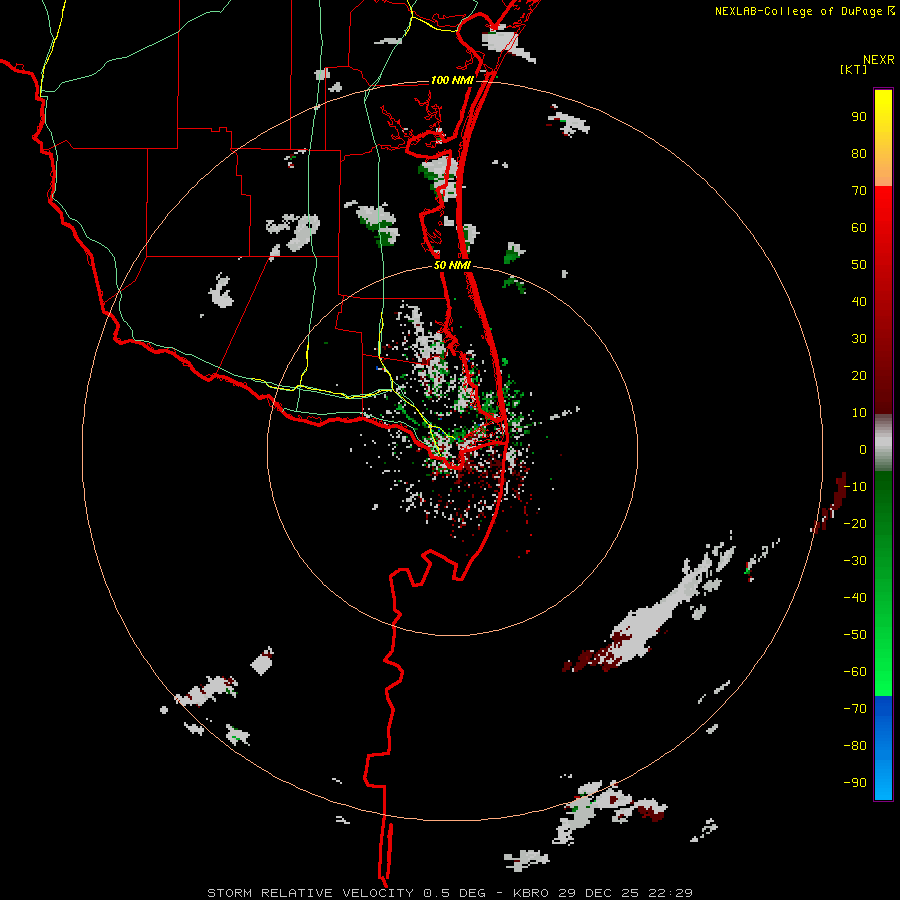Click the positive 90 knot scale value
This screenshot has width=900, height=900.
pos(859,117)
